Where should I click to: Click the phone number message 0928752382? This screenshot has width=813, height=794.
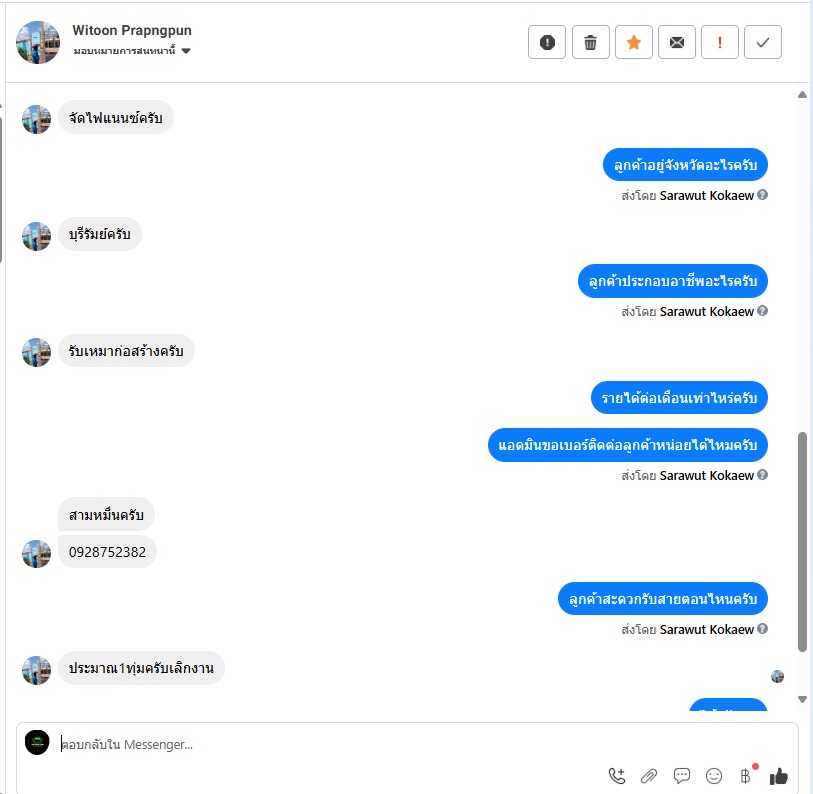(107, 552)
